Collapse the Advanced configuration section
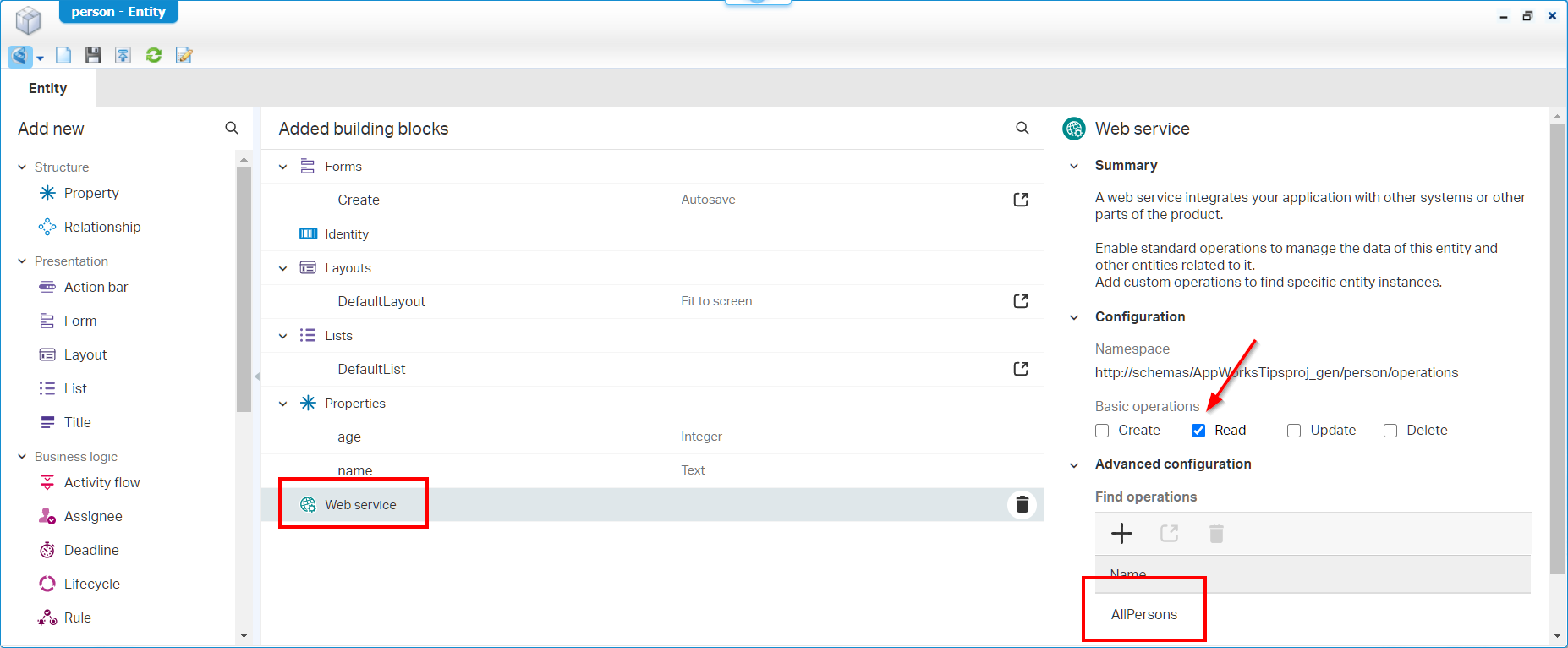Image resolution: width=1568 pixels, height=648 pixels. tap(1074, 464)
